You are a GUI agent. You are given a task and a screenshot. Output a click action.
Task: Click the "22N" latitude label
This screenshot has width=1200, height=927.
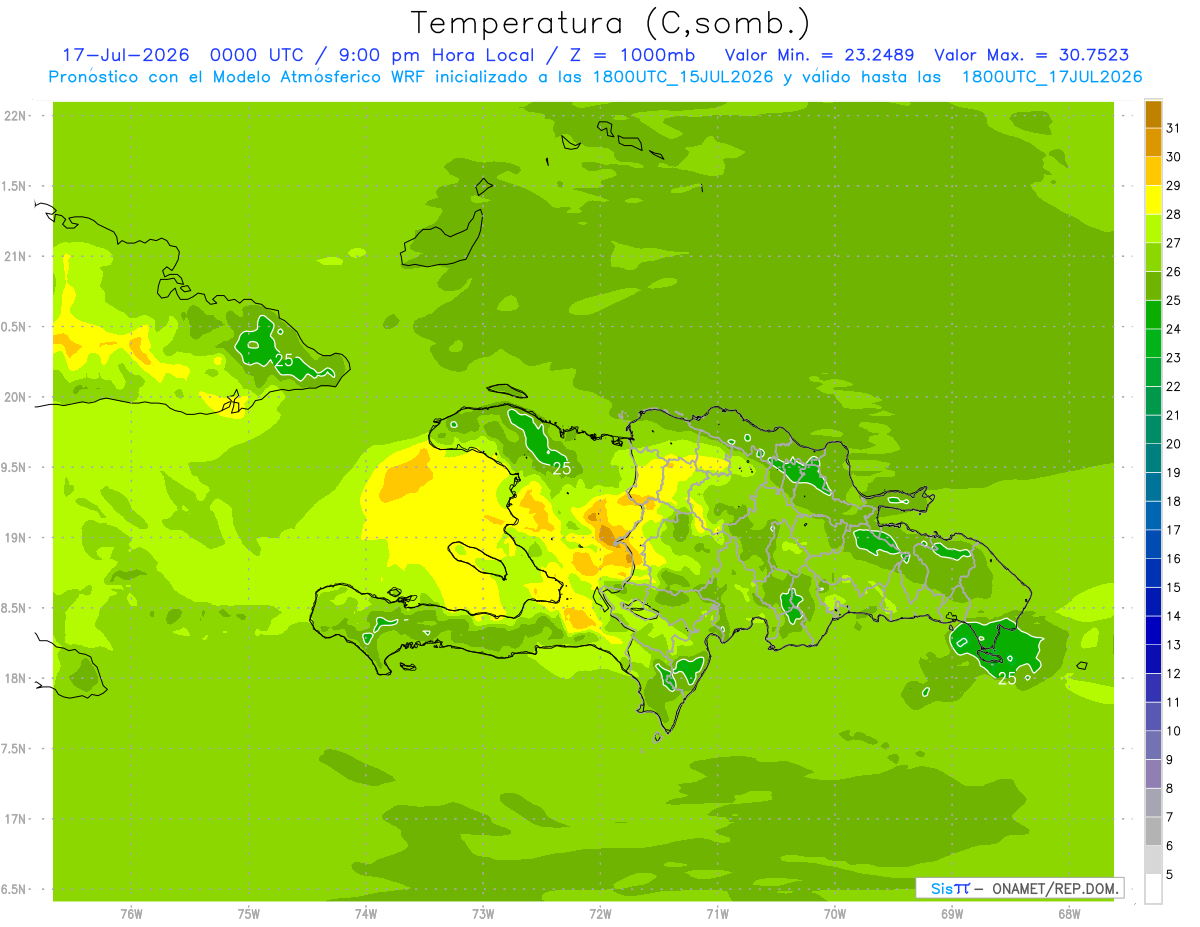15,116
